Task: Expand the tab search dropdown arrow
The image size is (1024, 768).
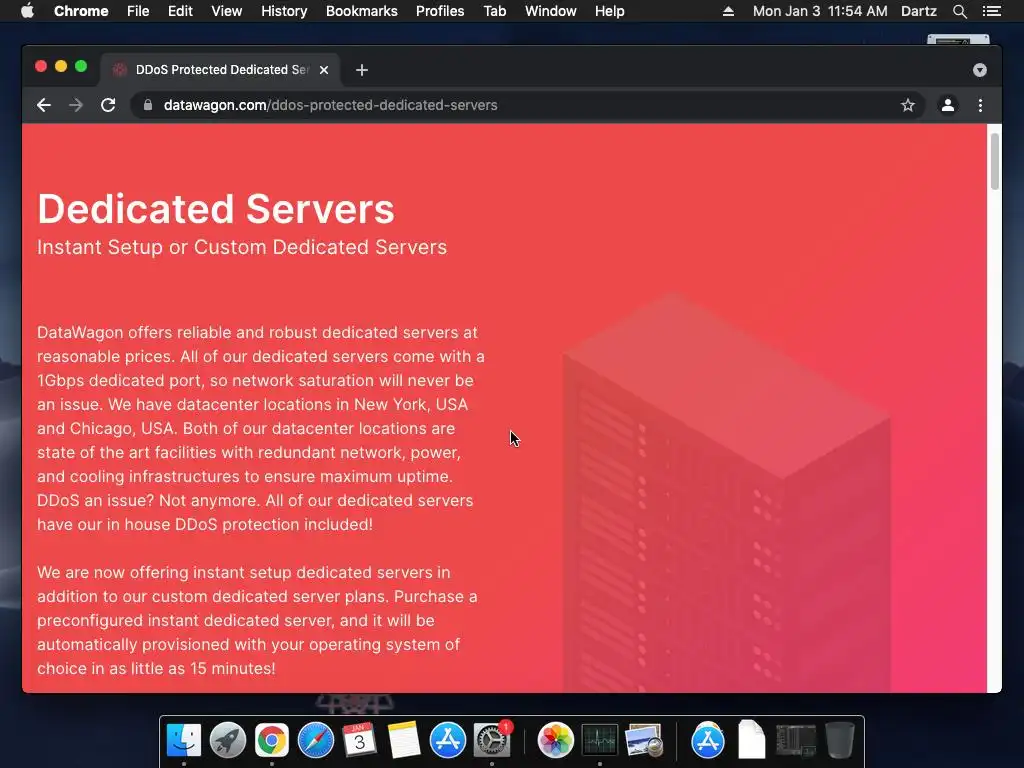Action: click(980, 70)
